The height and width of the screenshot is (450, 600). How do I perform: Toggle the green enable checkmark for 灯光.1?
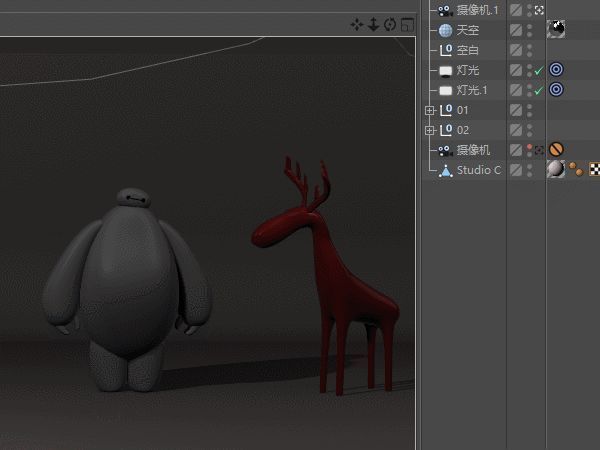pyautogui.click(x=539, y=90)
